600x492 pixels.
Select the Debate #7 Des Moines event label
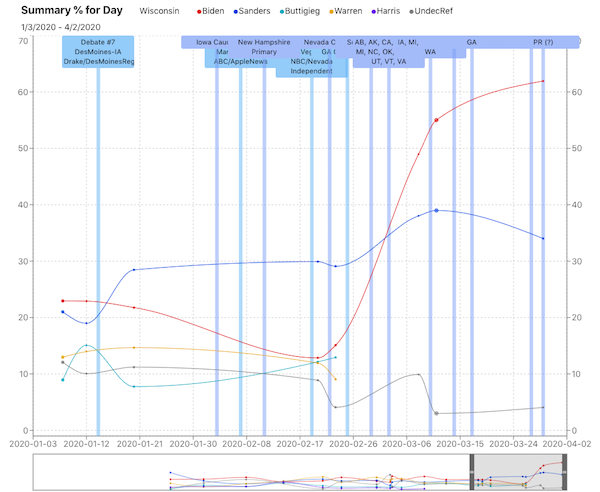pyautogui.click(x=98, y=52)
